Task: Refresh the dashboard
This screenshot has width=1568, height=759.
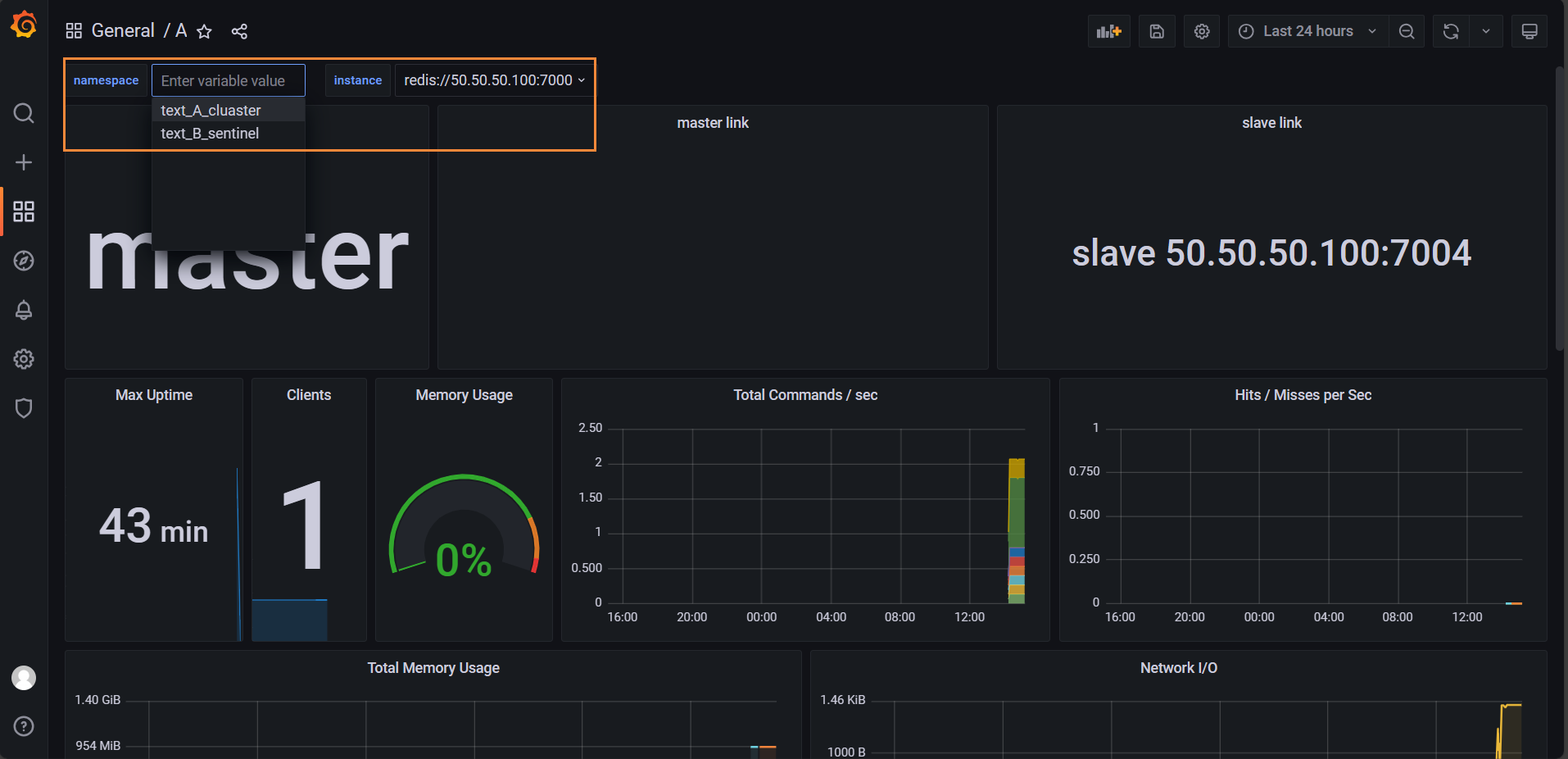Action: coord(1451,31)
